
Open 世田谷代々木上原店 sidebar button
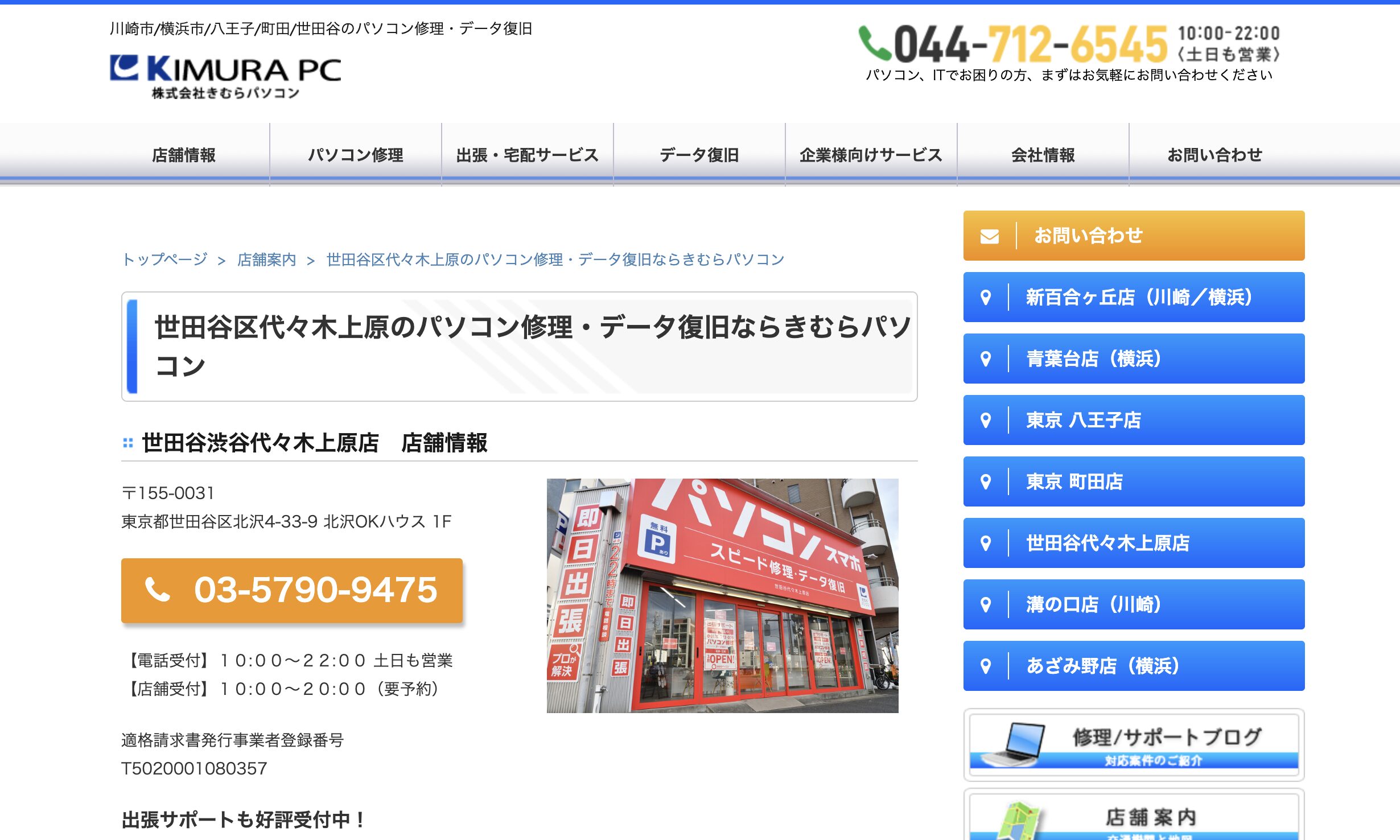(1134, 543)
